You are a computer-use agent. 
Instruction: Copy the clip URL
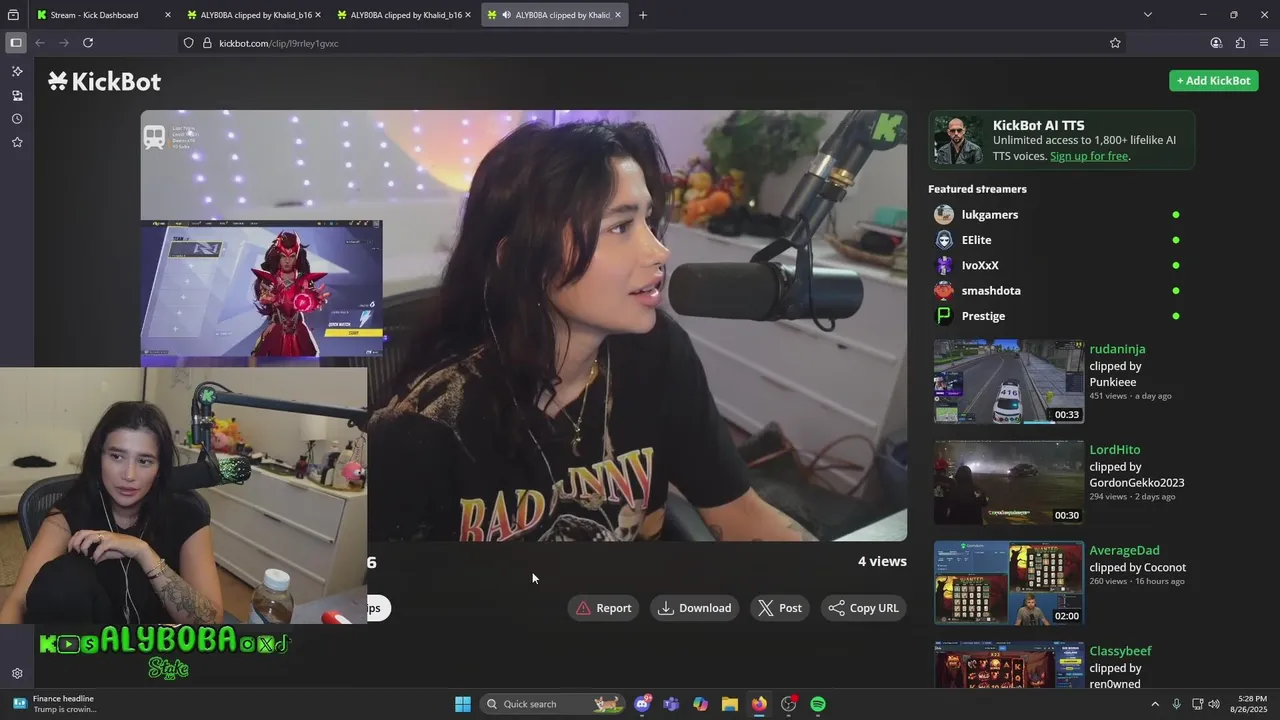pyautogui.click(x=864, y=608)
